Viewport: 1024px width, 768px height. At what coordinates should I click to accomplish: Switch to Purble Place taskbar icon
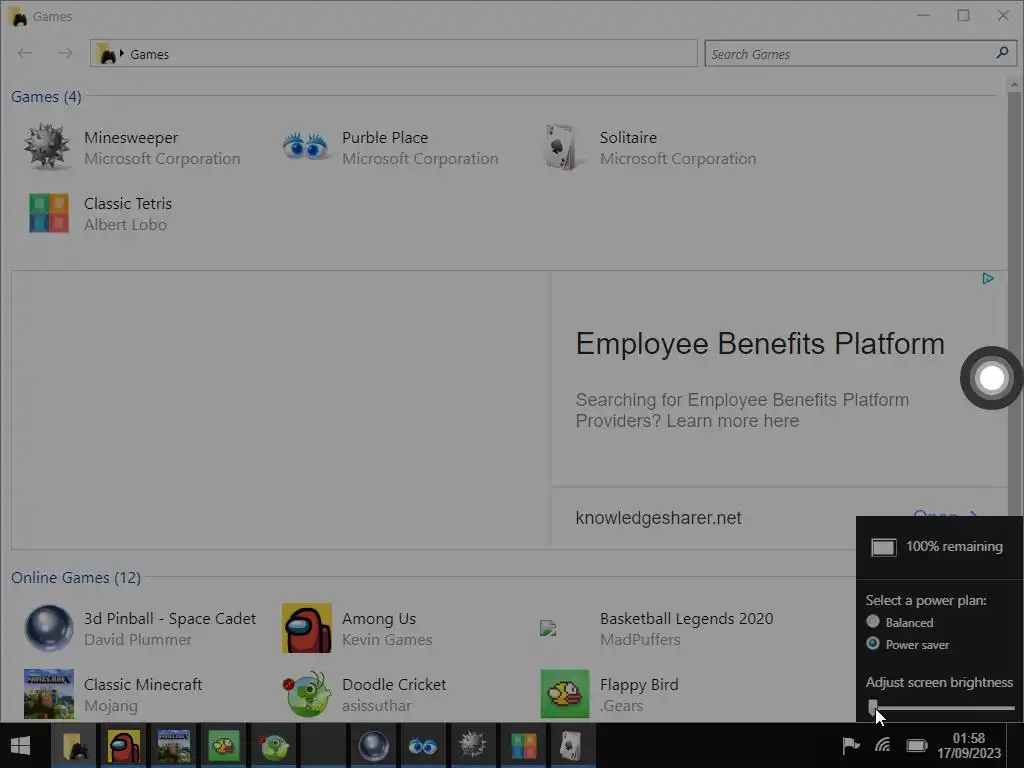[x=423, y=745]
